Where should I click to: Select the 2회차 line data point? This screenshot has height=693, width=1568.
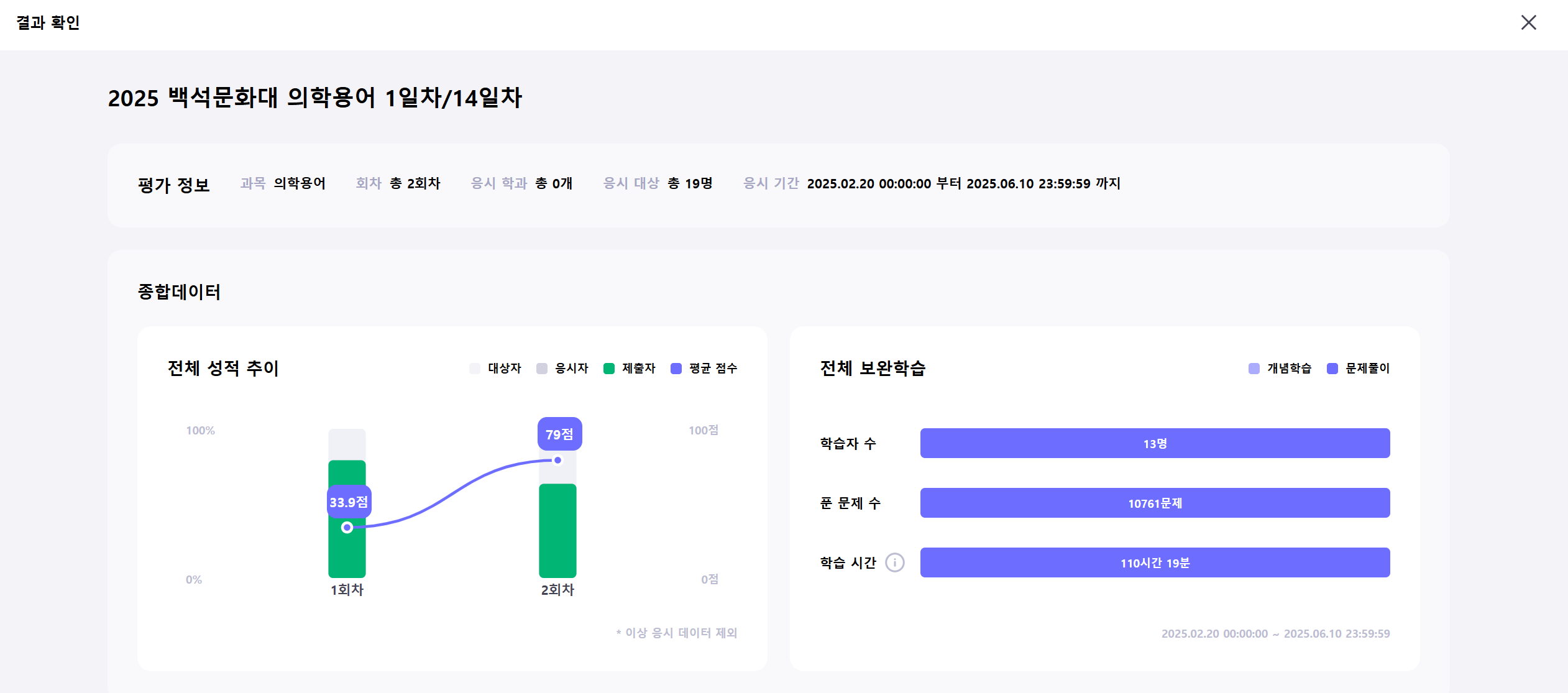click(x=558, y=461)
